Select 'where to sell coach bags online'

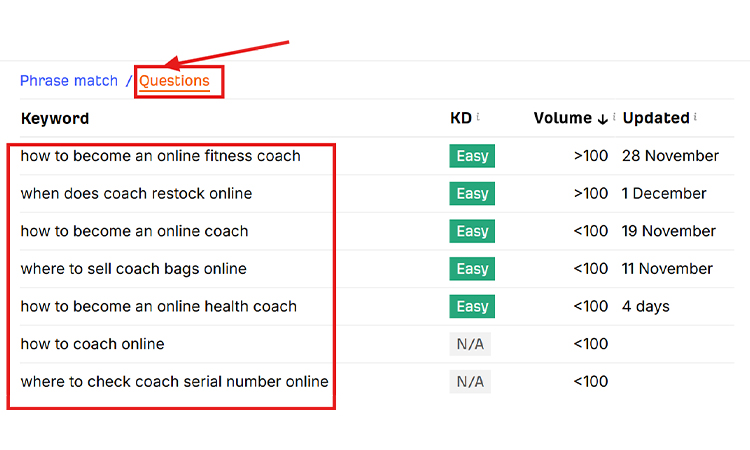[133, 268]
